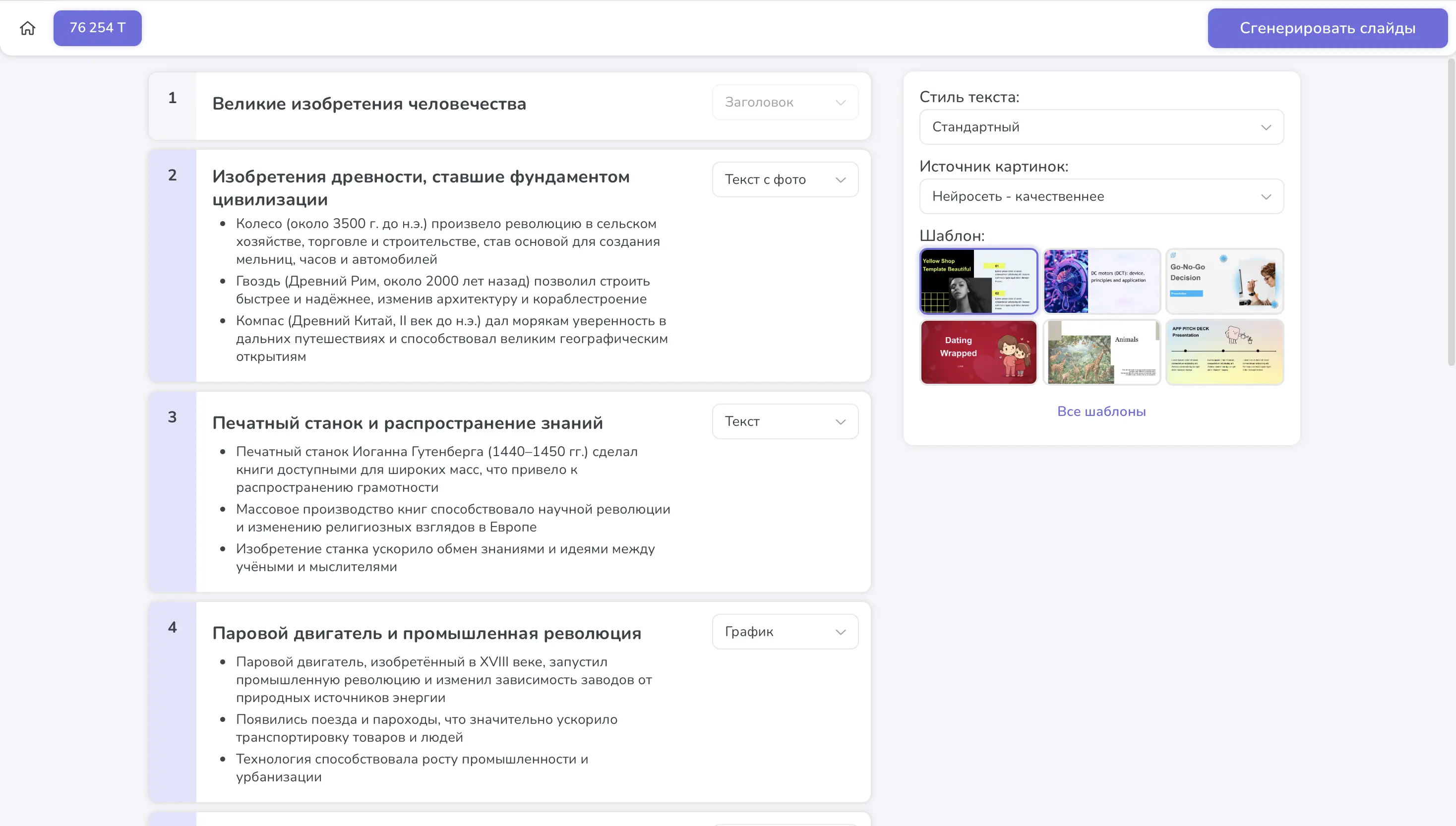Click the 76 254 T token balance button
1456x826 pixels.
pyautogui.click(x=98, y=28)
